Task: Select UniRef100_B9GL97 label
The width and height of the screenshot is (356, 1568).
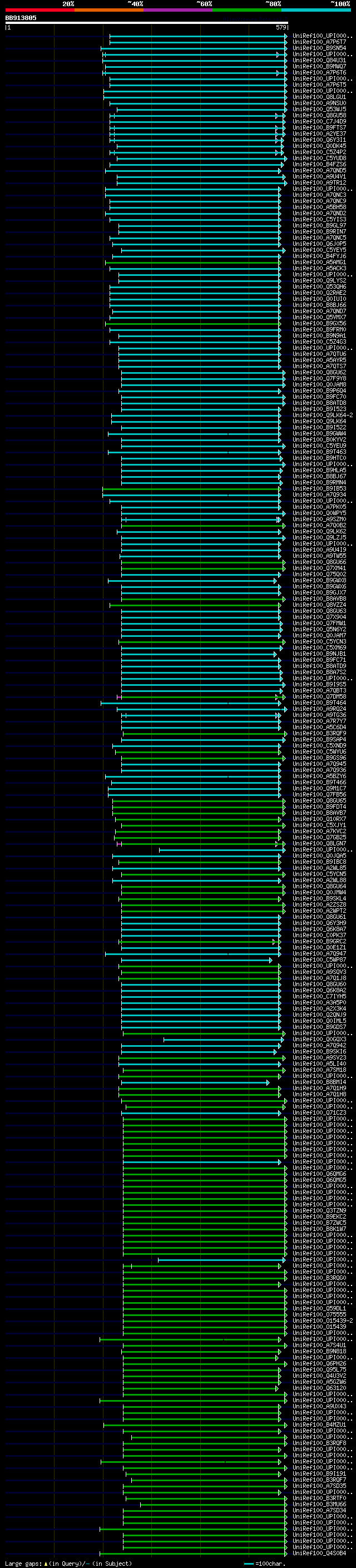Action: click(x=319, y=225)
